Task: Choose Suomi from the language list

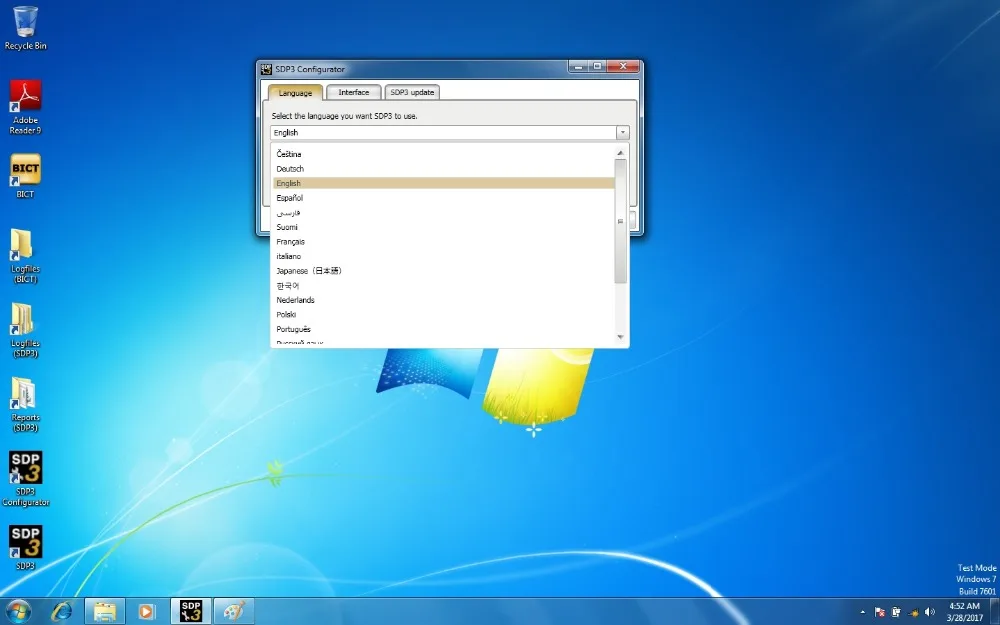Action: point(443,227)
